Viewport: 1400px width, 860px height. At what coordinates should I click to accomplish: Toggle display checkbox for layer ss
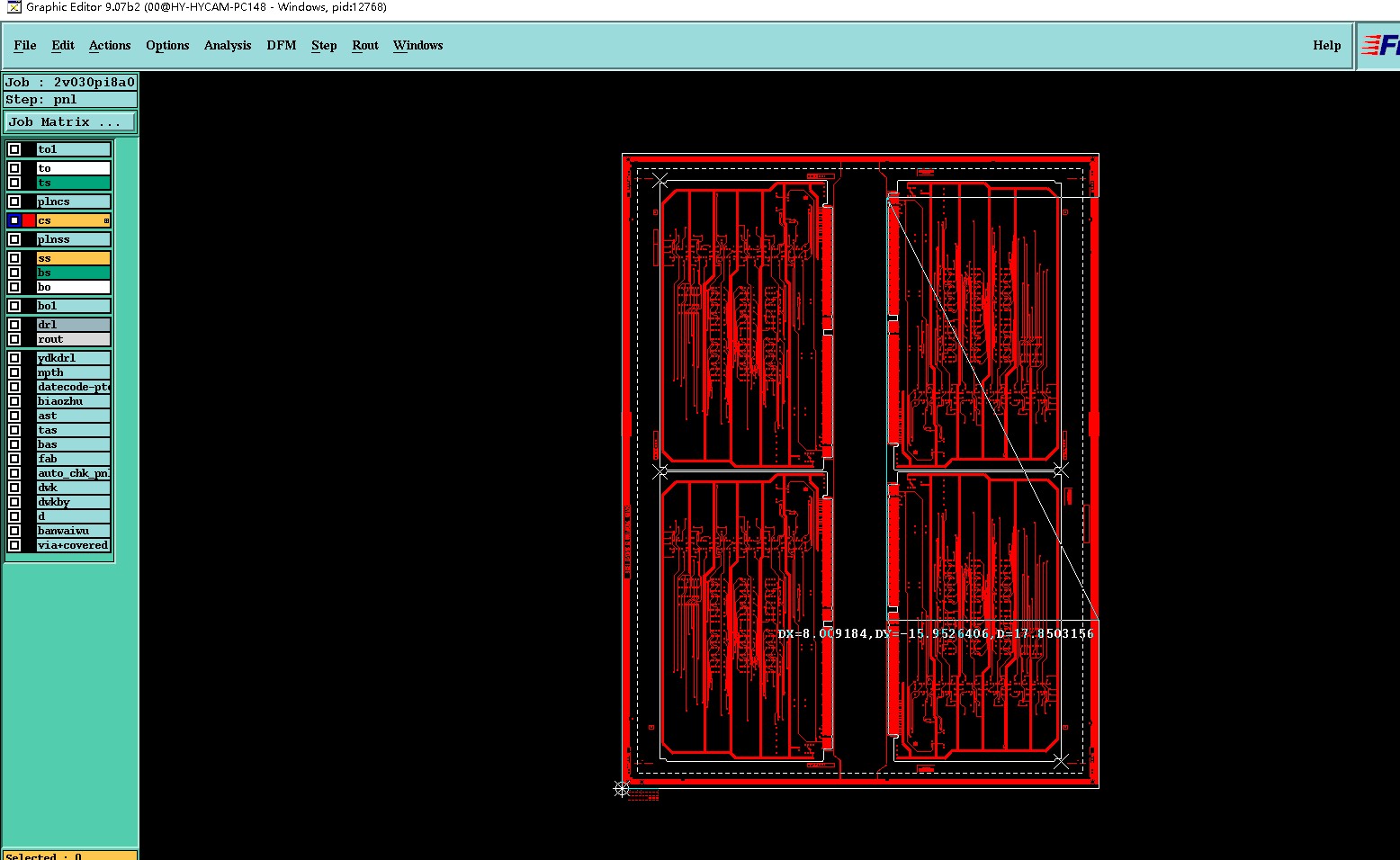[x=14, y=258]
